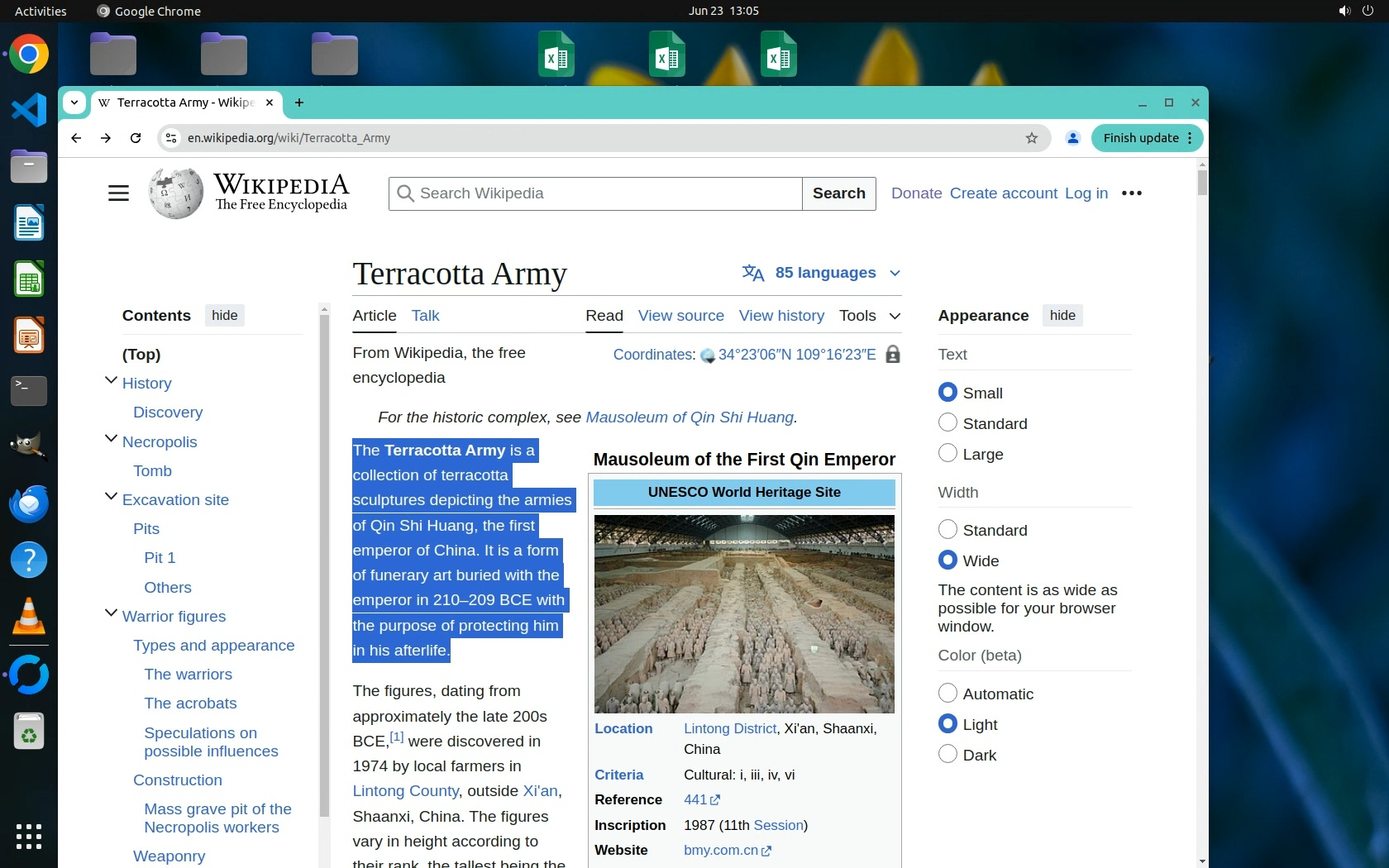Select the Large text size option

(947, 454)
